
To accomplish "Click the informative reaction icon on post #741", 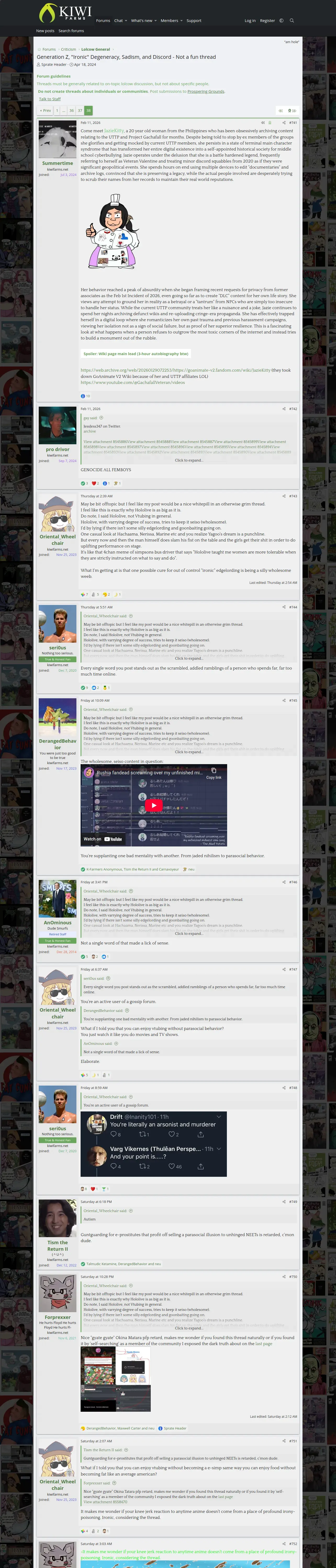I will [83, 396].
